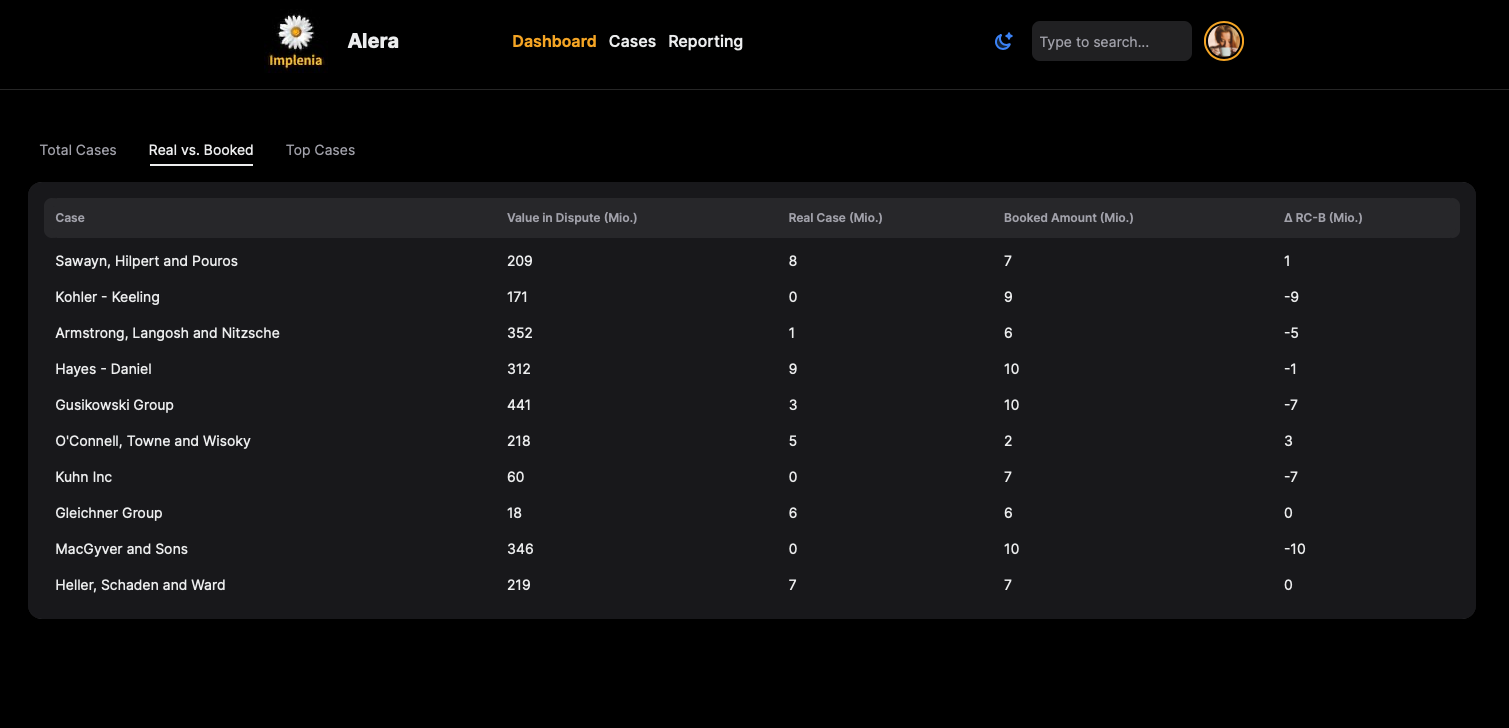Click Hayes - Daniel Real Case value 9
The image size is (1509, 728).
pos(792,369)
